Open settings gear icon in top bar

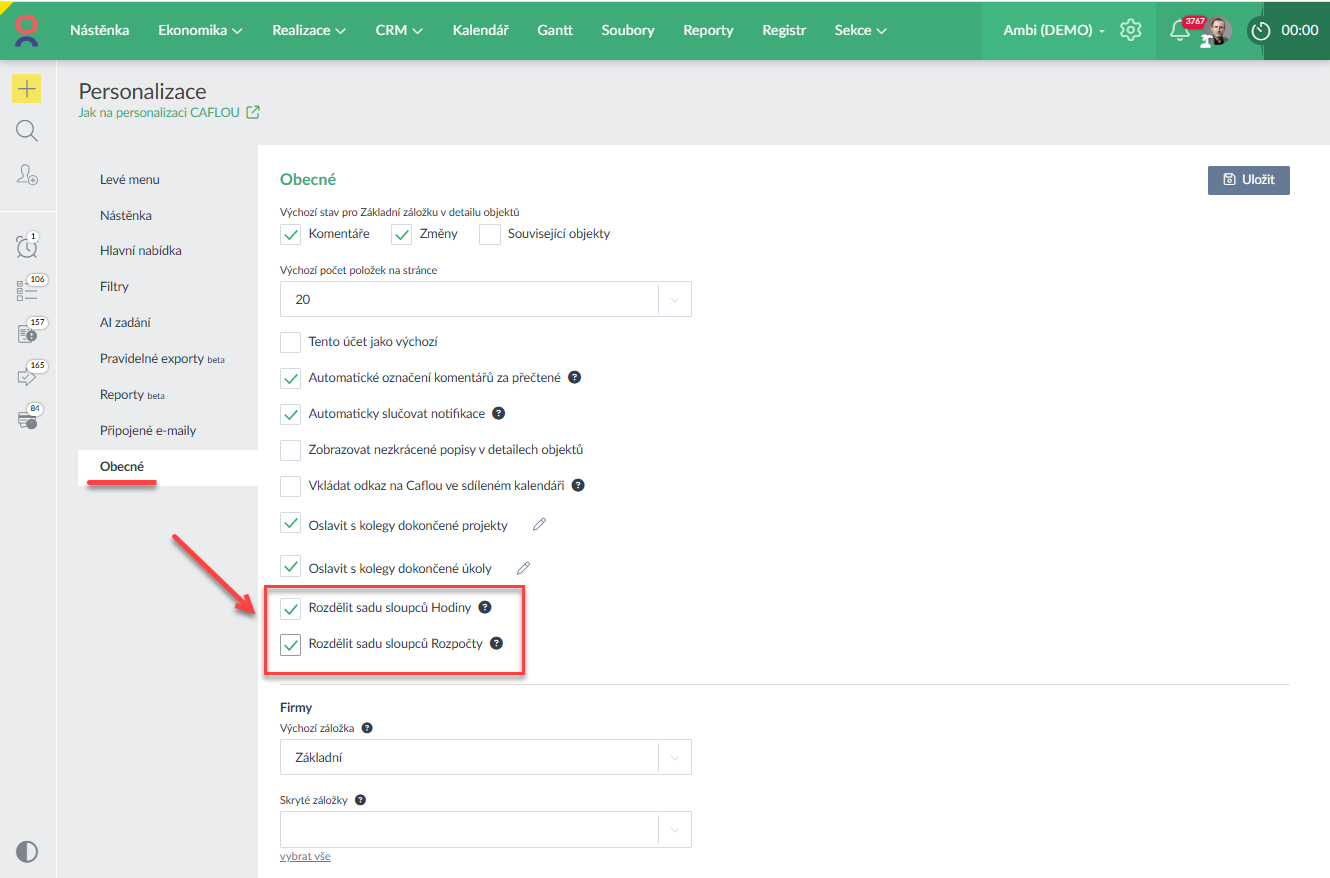point(1131,30)
